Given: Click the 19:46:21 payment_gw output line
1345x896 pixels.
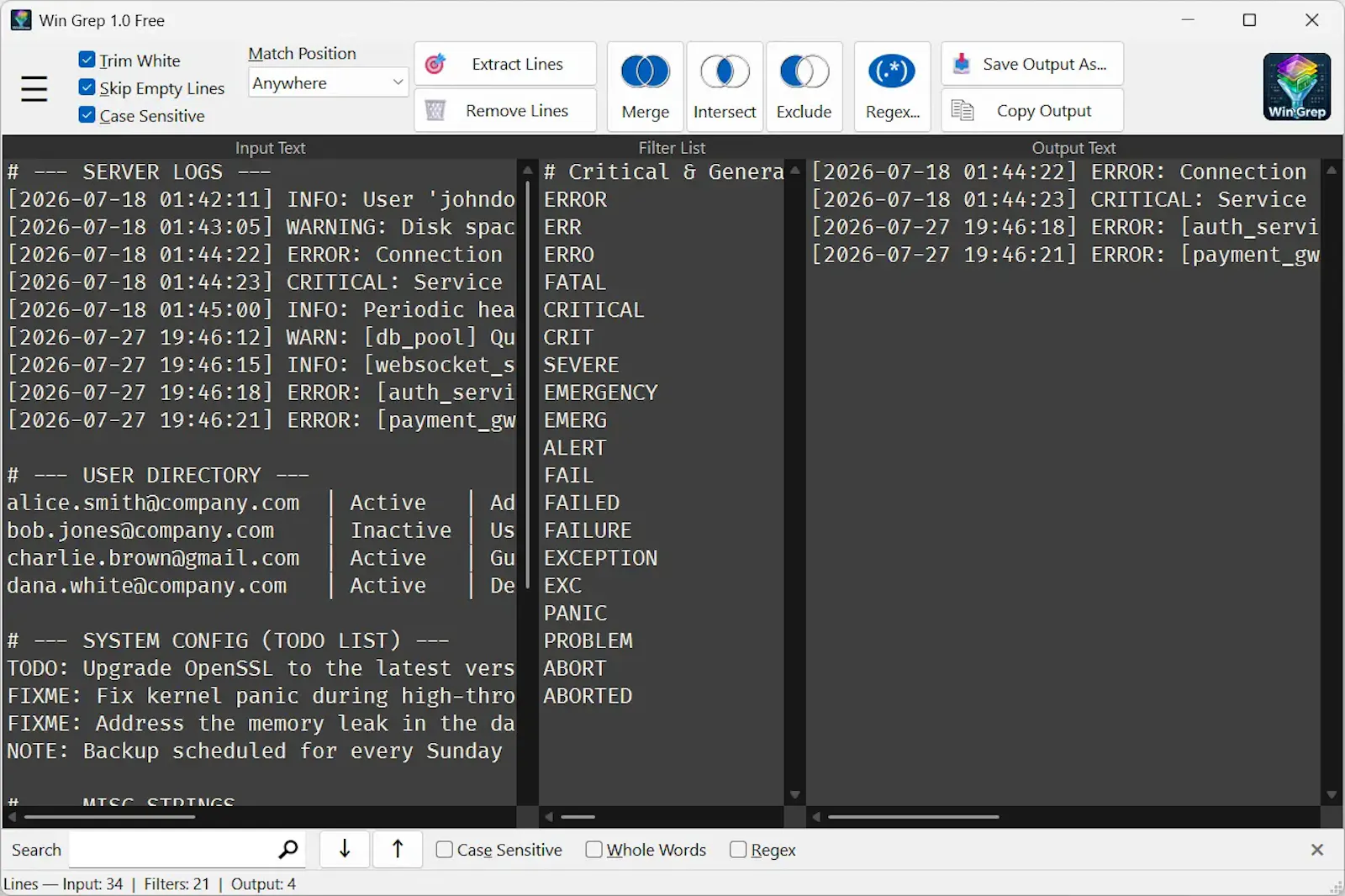Looking at the screenshot, I should (1064, 255).
